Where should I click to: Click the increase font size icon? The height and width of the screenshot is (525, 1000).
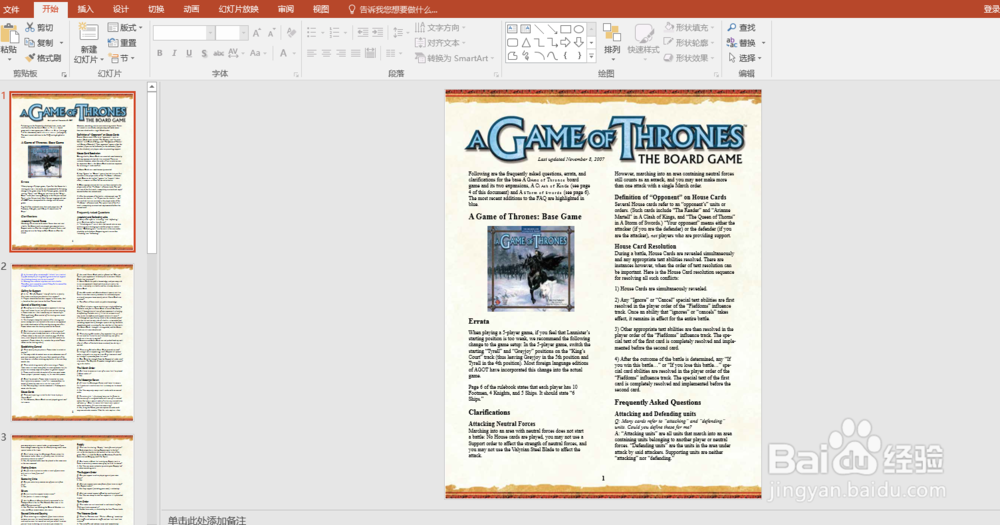pyautogui.click(x=256, y=33)
